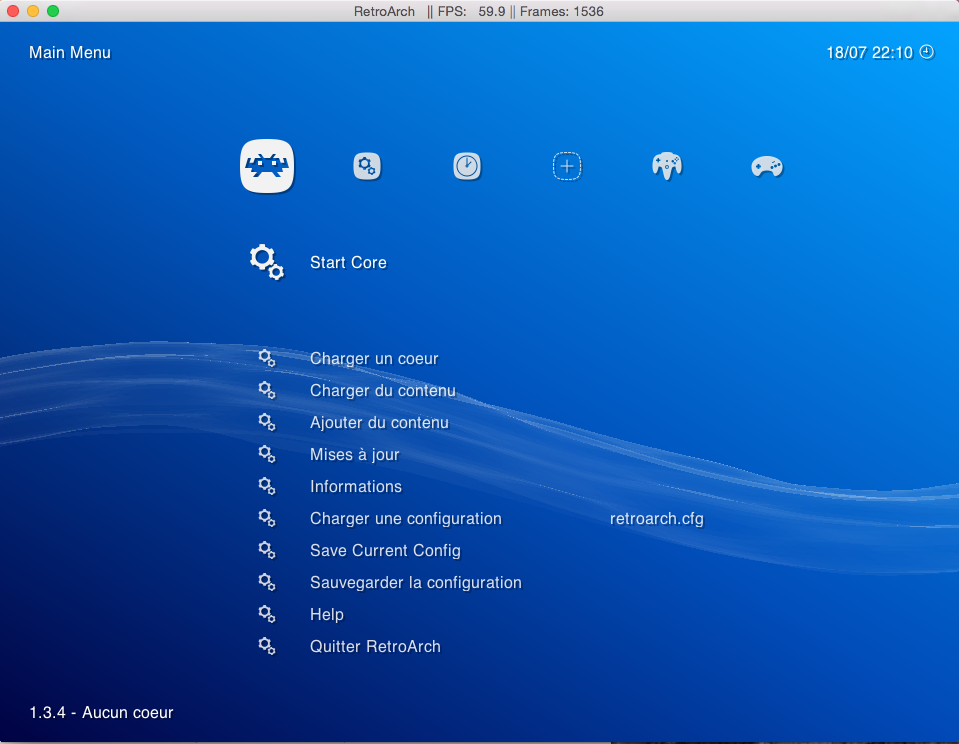Open Mises à jour entry
959x744 pixels.
(x=355, y=455)
